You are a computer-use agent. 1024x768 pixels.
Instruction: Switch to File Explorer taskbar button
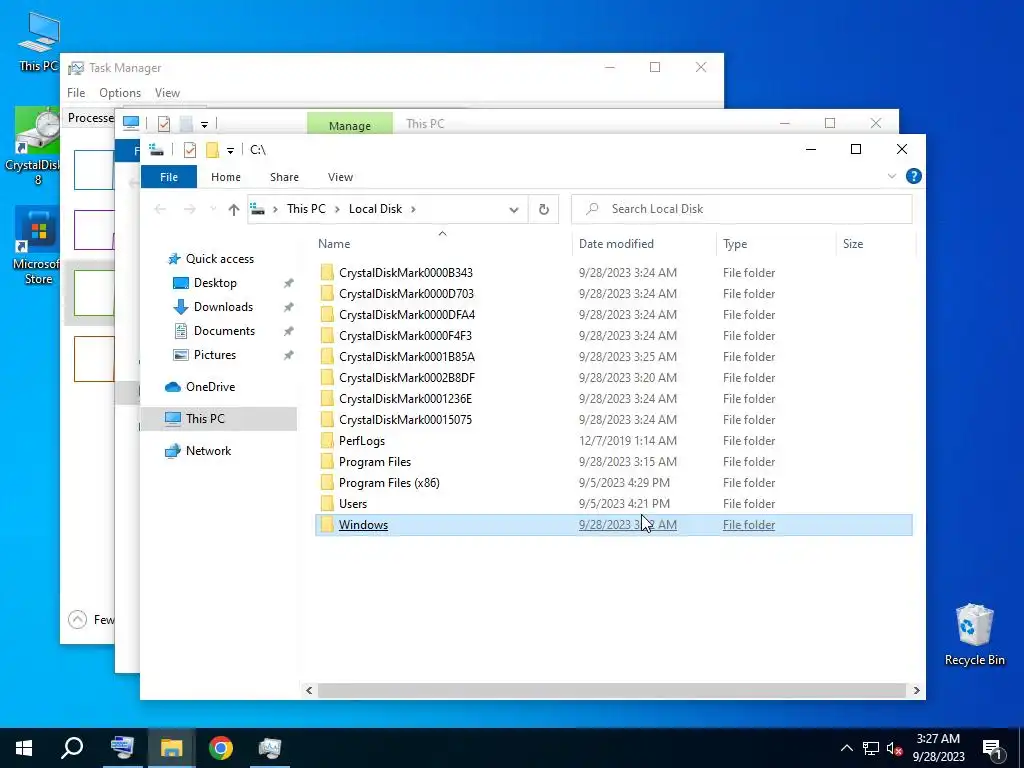coord(171,748)
